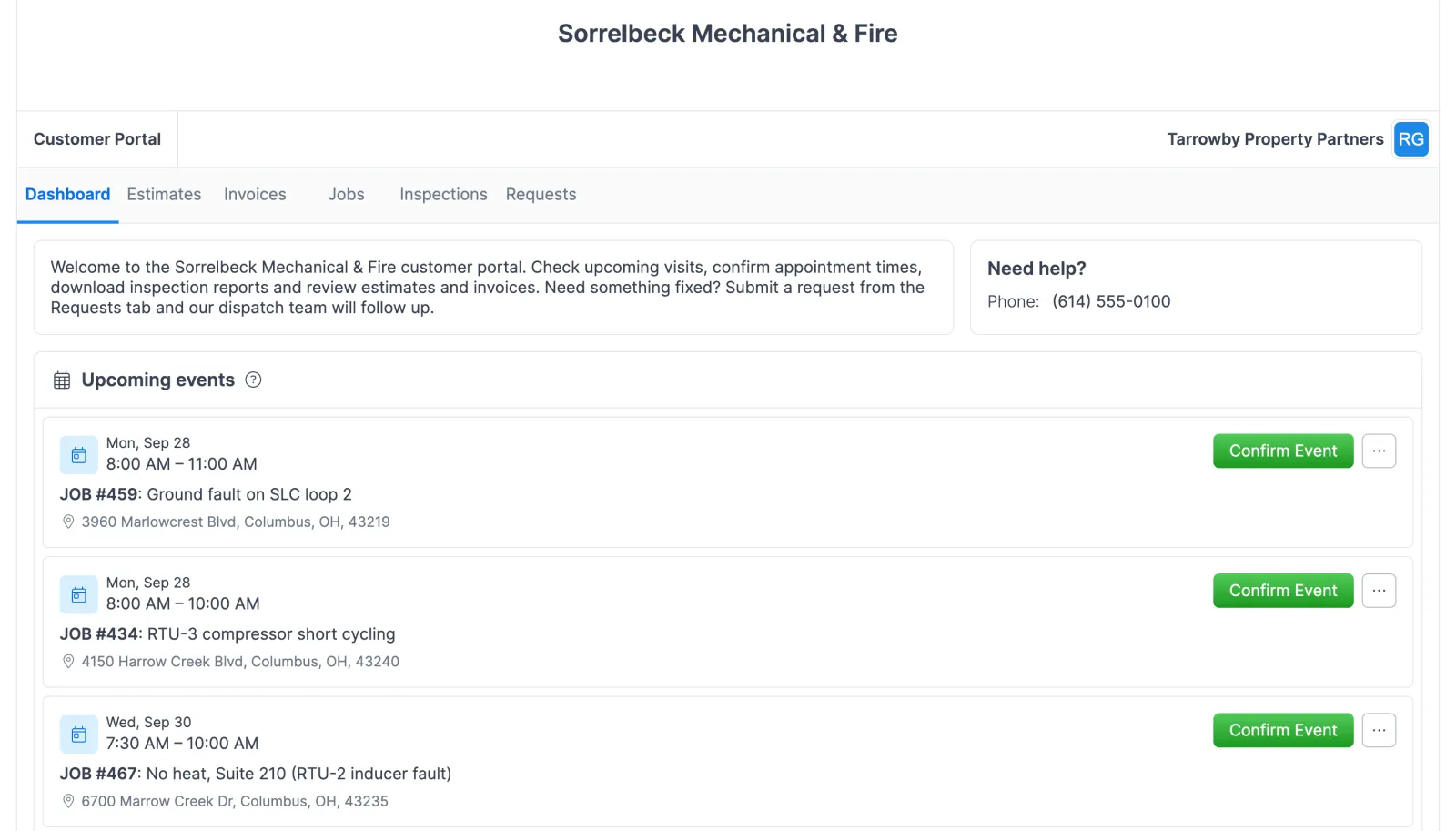Click the map pin for Marrow Creek Dr address
The width and height of the screenshot is (1456, 831).
tap(68, 801)
